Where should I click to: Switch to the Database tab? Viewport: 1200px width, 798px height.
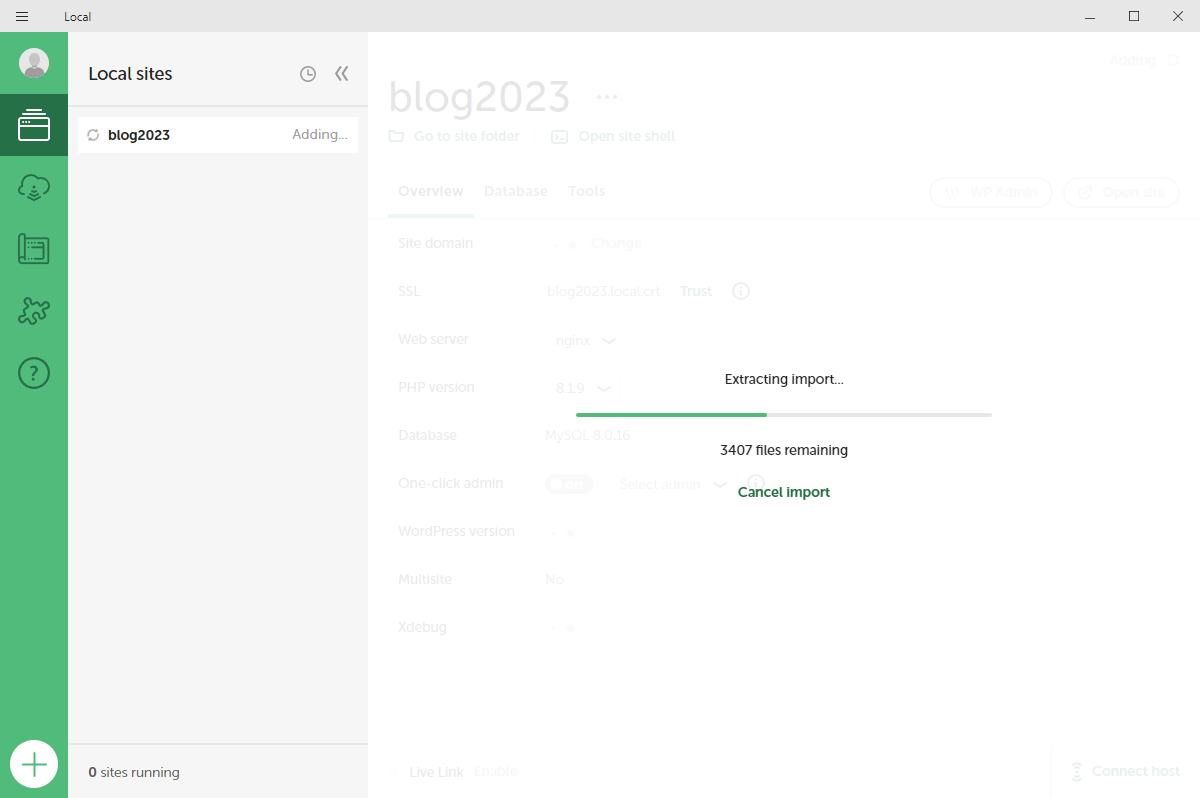(515, 191)
